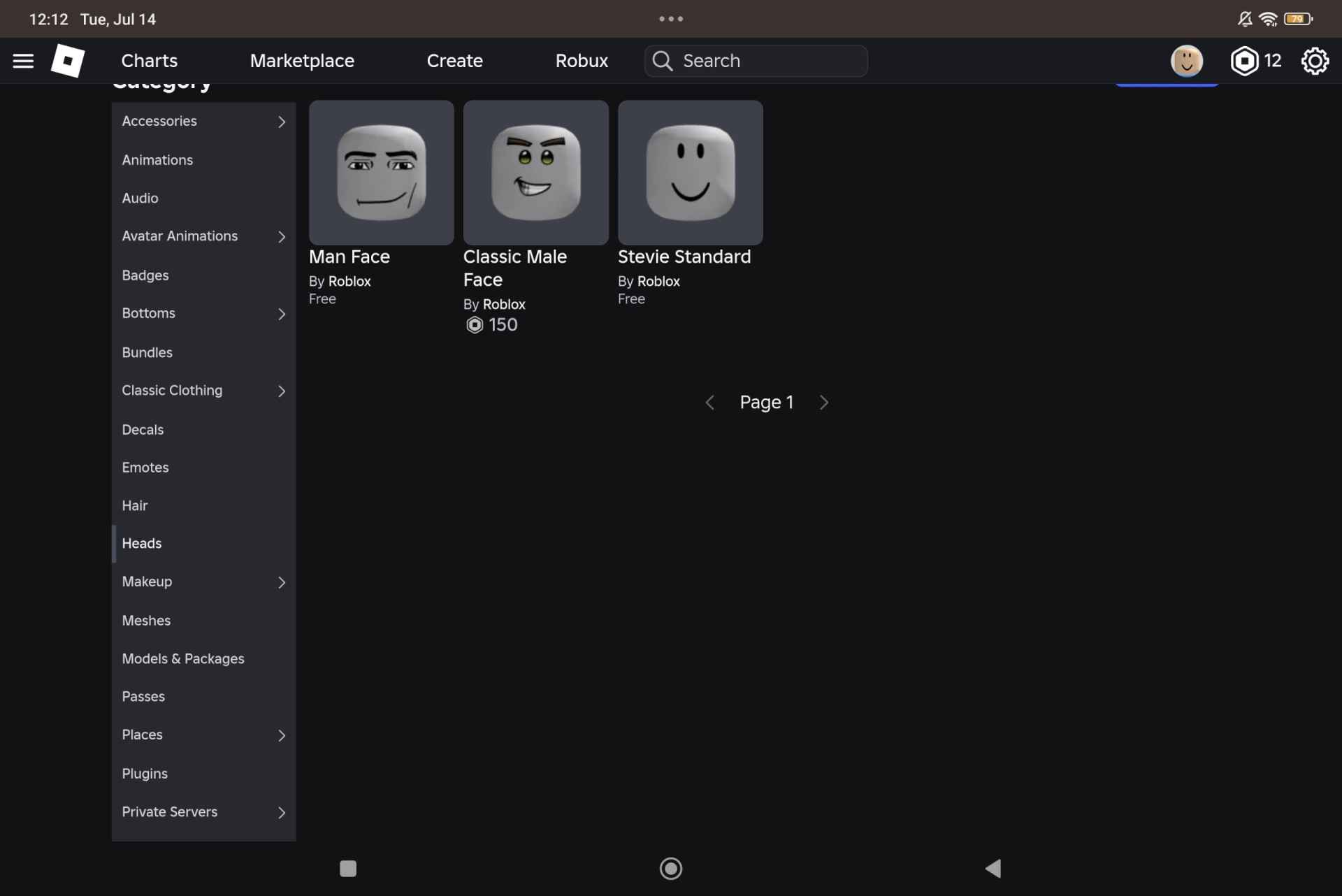Screen dimensions: 1342x896
Task: Click the Page 1 label
Action: [x=766, y=403]
